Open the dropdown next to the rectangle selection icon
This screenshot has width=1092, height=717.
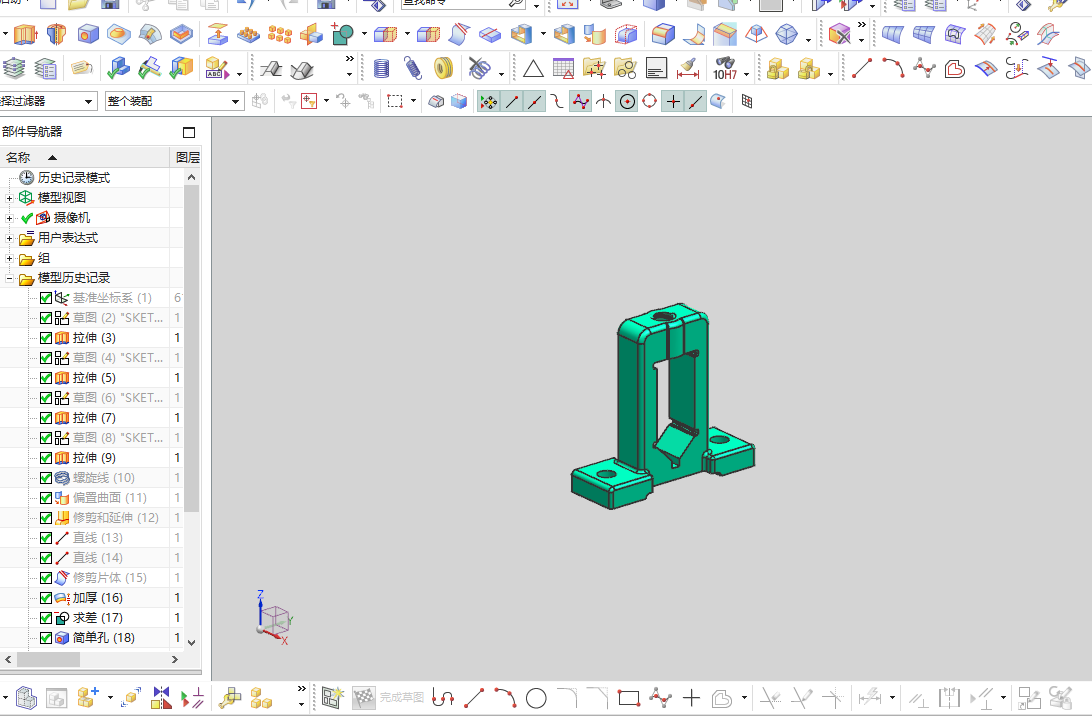tap(414, 102)
